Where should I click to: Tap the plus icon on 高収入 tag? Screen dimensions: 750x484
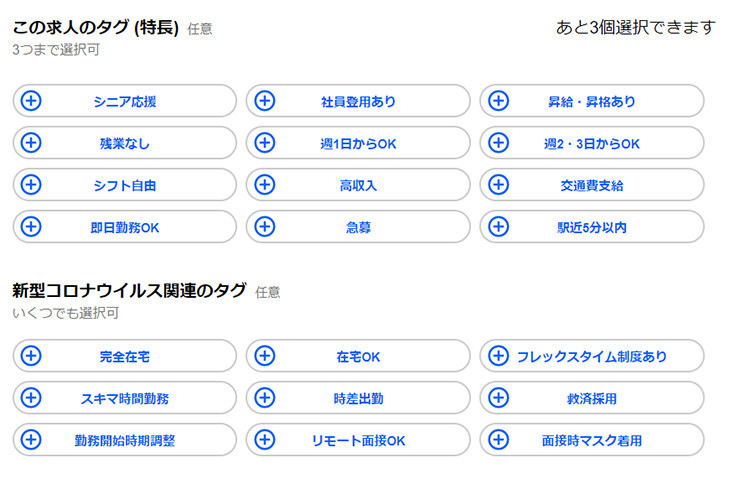click(265, 185)
